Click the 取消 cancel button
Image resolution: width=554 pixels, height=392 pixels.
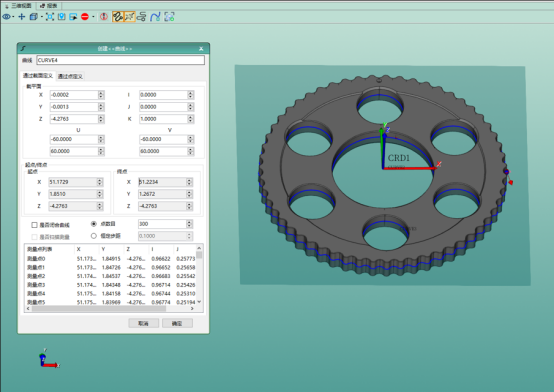click(x=143, y=323)
